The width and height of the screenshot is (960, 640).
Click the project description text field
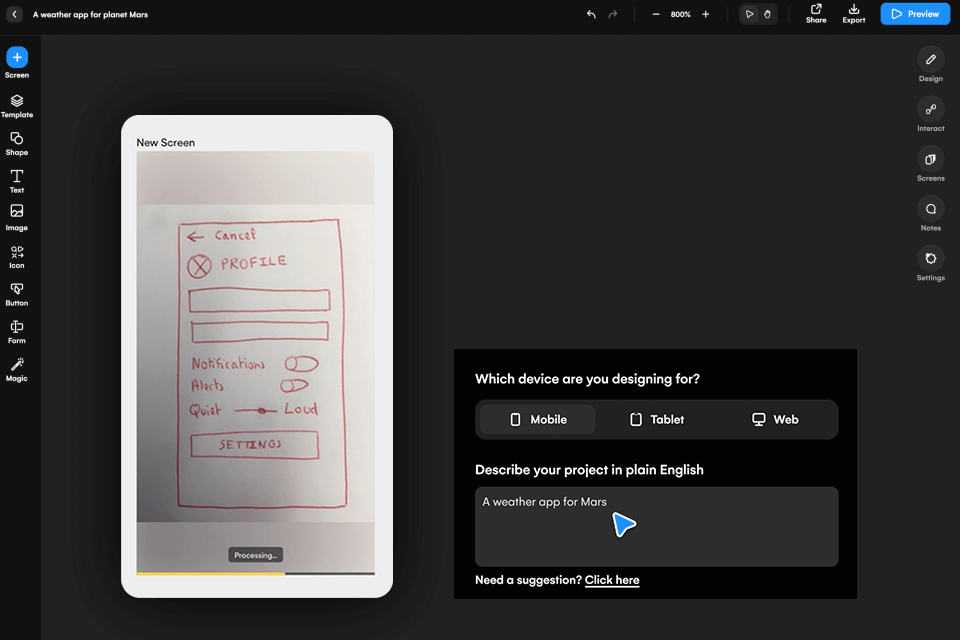pos(656,527)
